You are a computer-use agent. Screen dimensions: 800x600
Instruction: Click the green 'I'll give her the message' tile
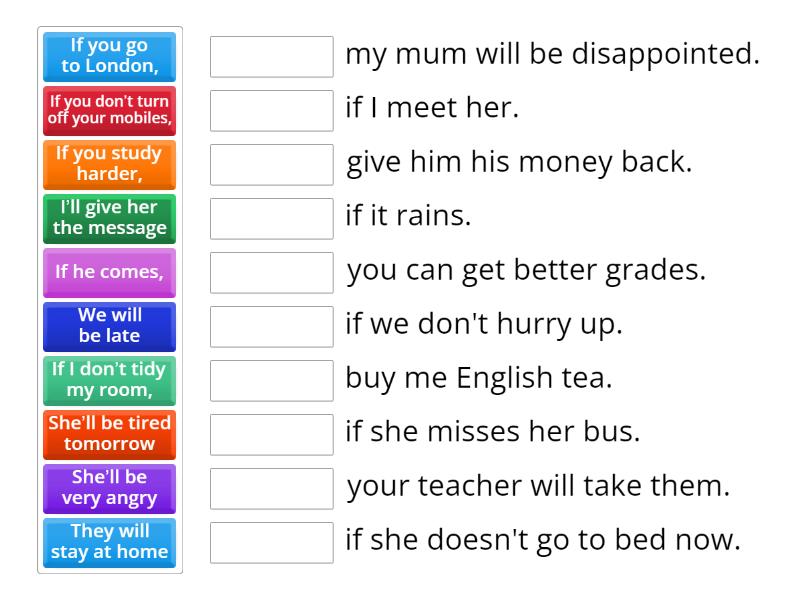click(110, 219)
